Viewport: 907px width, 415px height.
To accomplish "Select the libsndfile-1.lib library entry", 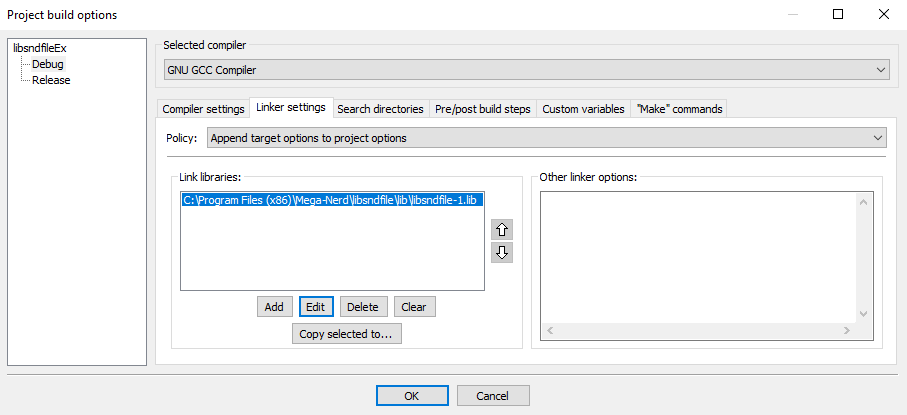I will (x=332, y=200).
